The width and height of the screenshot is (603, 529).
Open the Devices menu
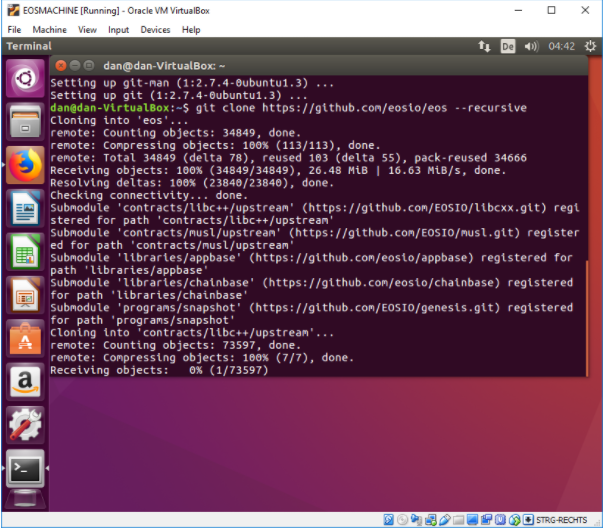[x=155, y=30]
